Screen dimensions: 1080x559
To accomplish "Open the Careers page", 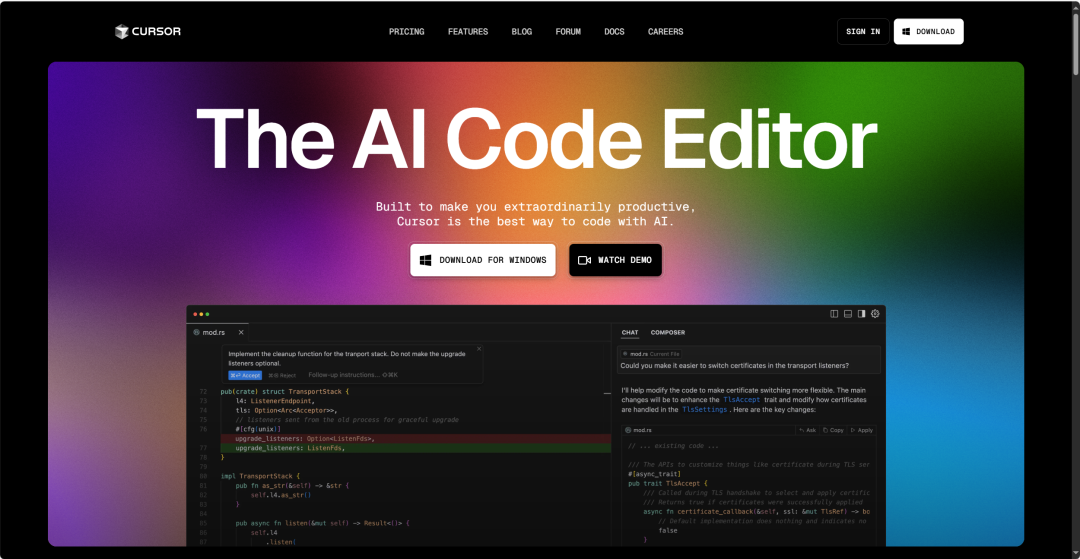I will 665,32.
